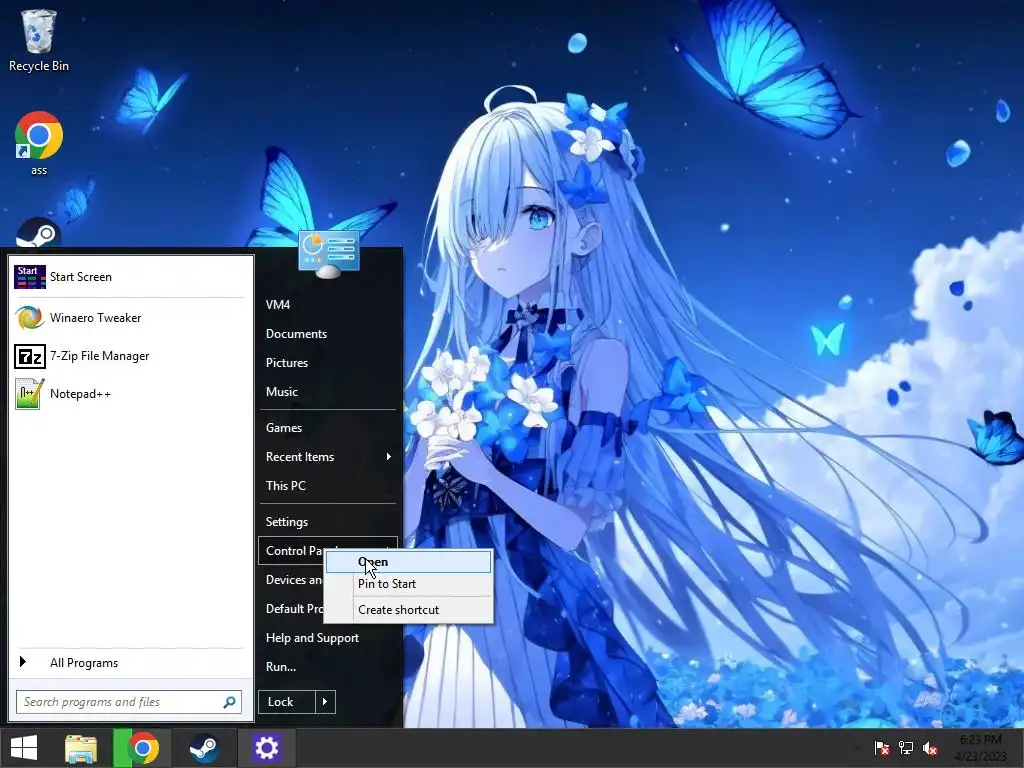Click the Recycle Bin label text
The height and width of the screenshot is (768, 1024).
(x=39, y=66)
